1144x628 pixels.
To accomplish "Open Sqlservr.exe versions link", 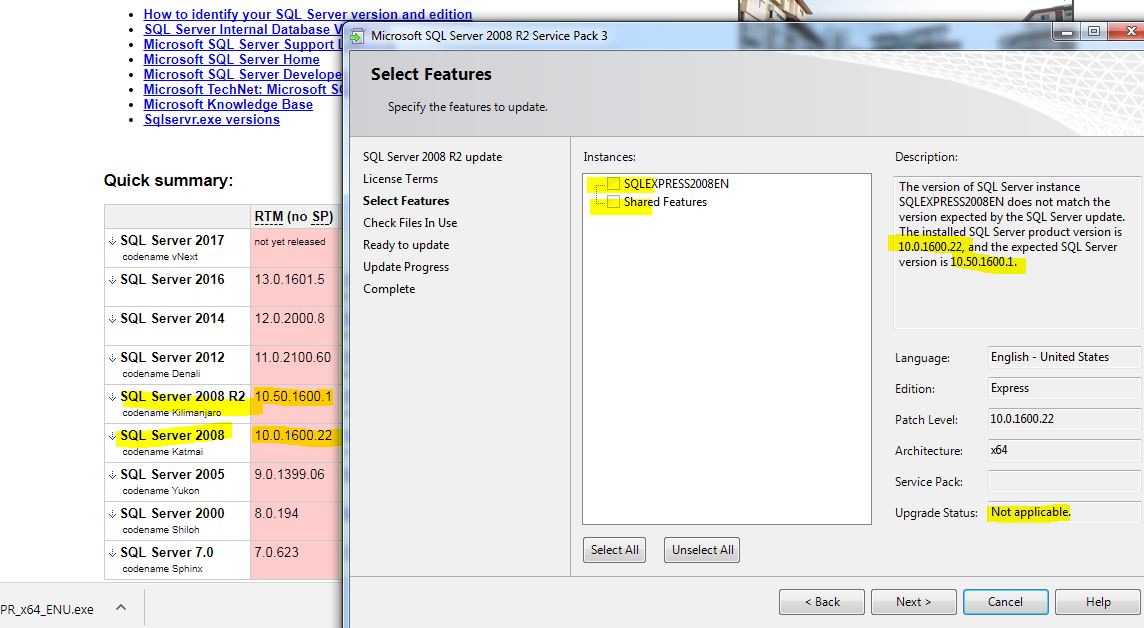I will tap(212, 120).
